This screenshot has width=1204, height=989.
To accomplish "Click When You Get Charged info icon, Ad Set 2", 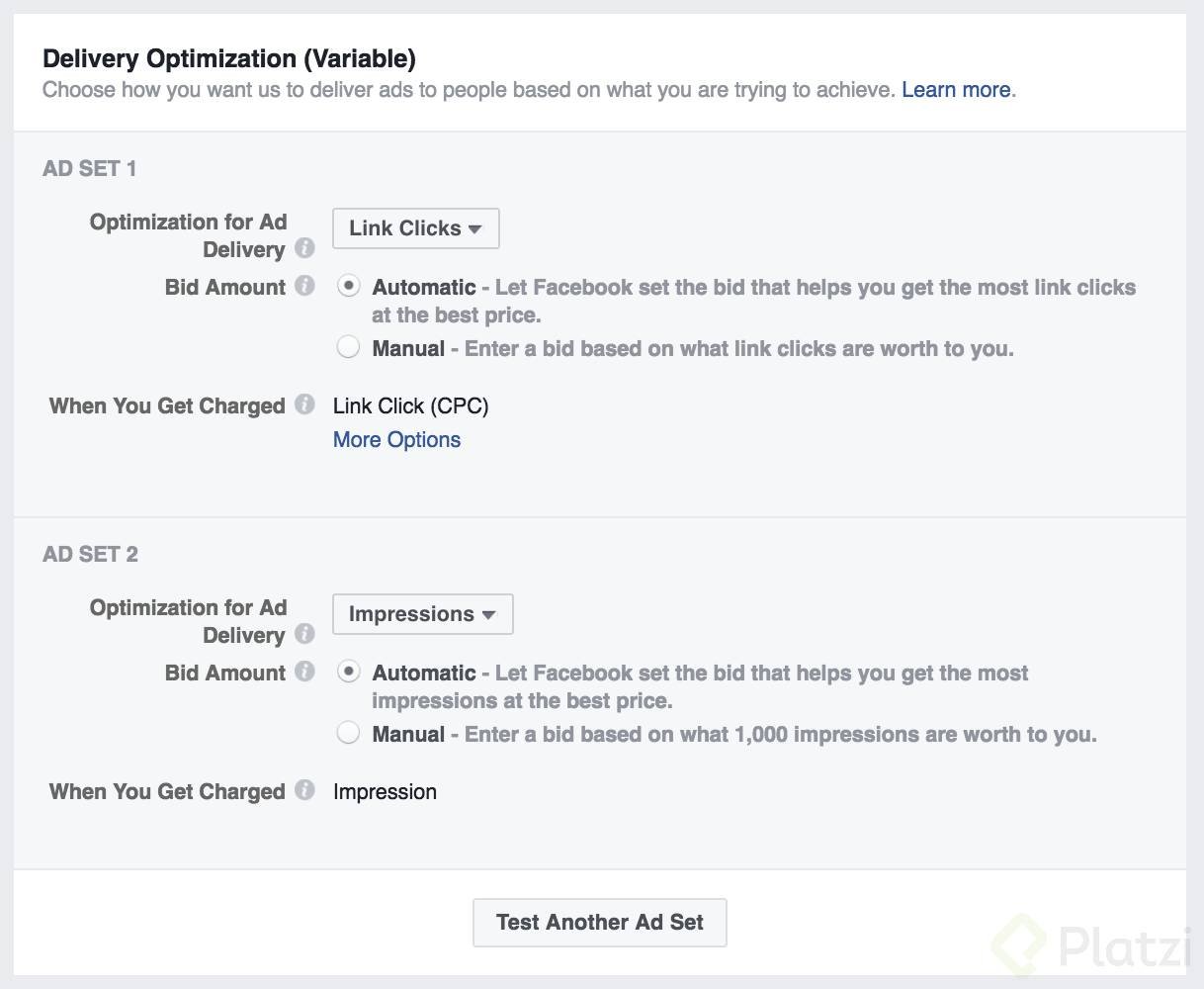I will click(x=305, y=790).
